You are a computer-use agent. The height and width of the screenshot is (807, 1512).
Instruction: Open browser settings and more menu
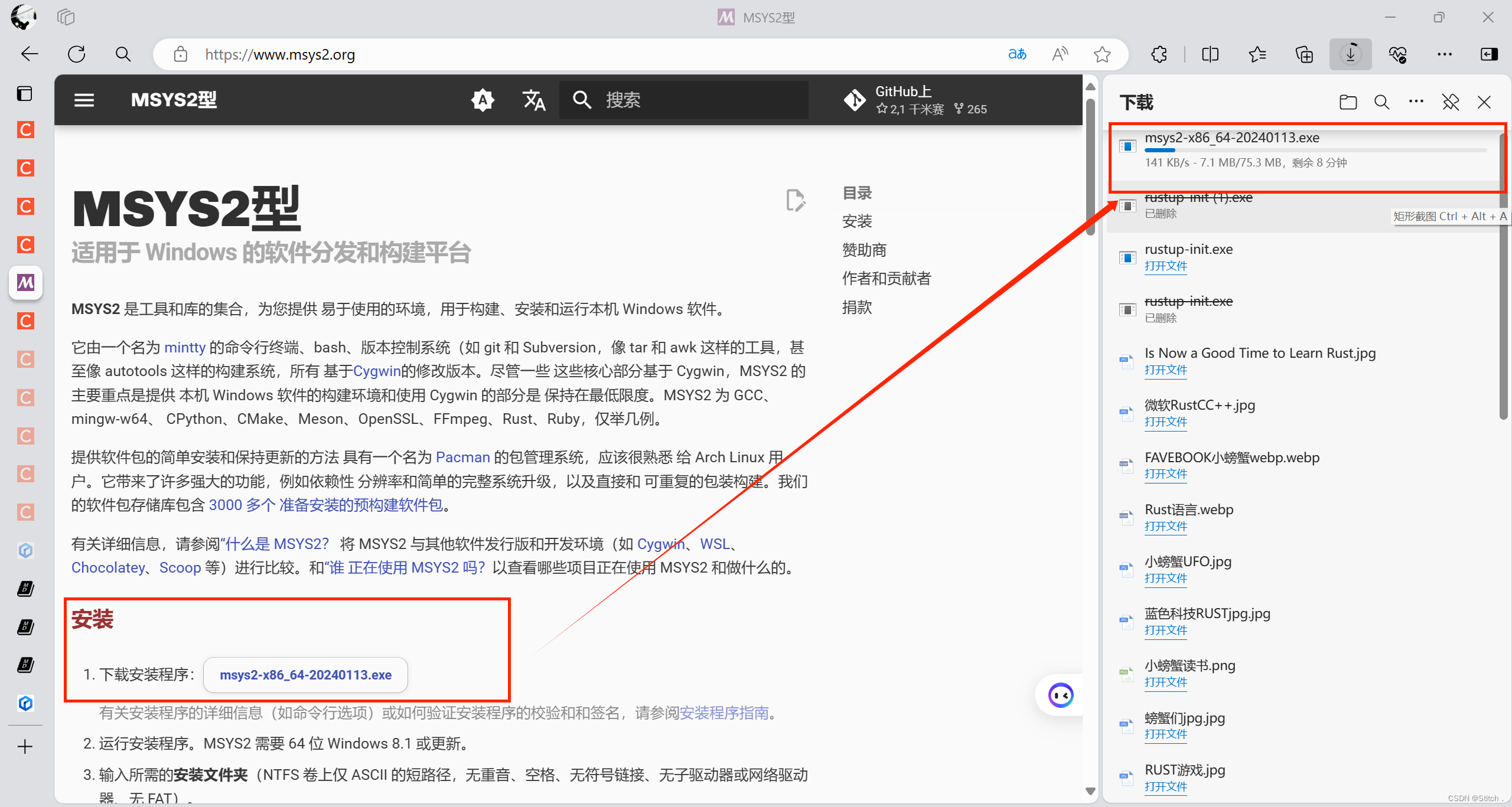(x=1444, y=54)
